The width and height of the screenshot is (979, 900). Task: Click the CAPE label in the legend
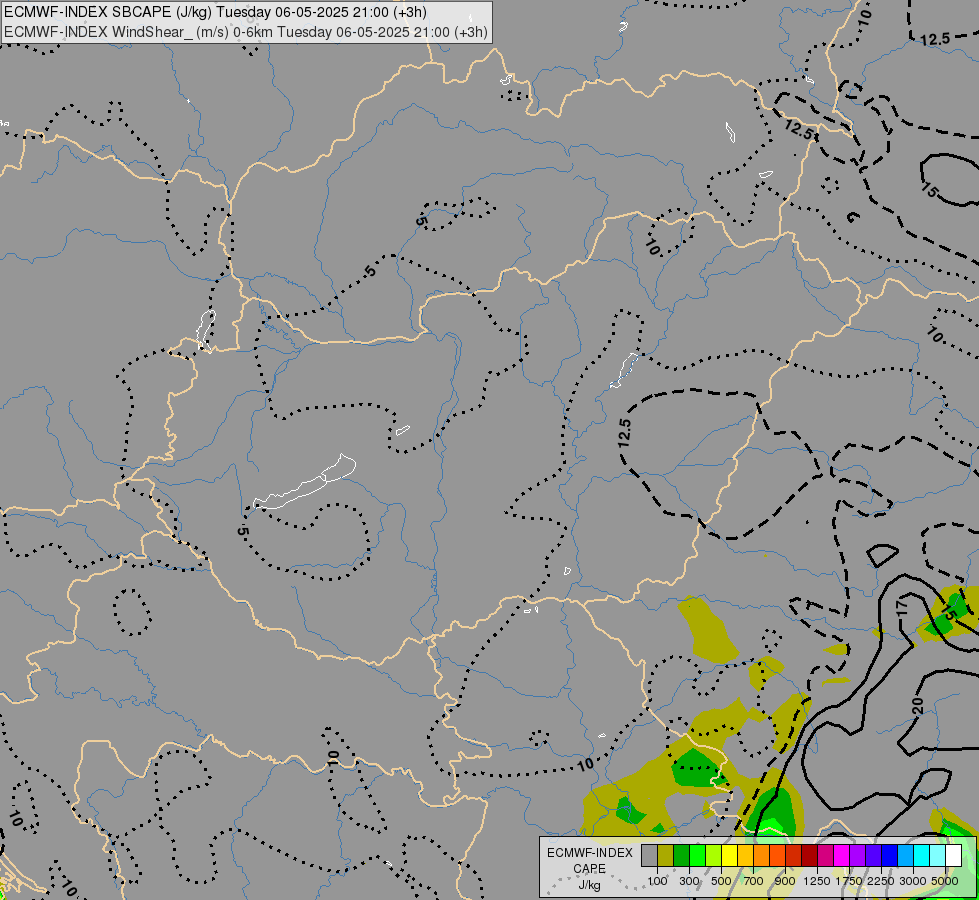[x=589, y=869]
